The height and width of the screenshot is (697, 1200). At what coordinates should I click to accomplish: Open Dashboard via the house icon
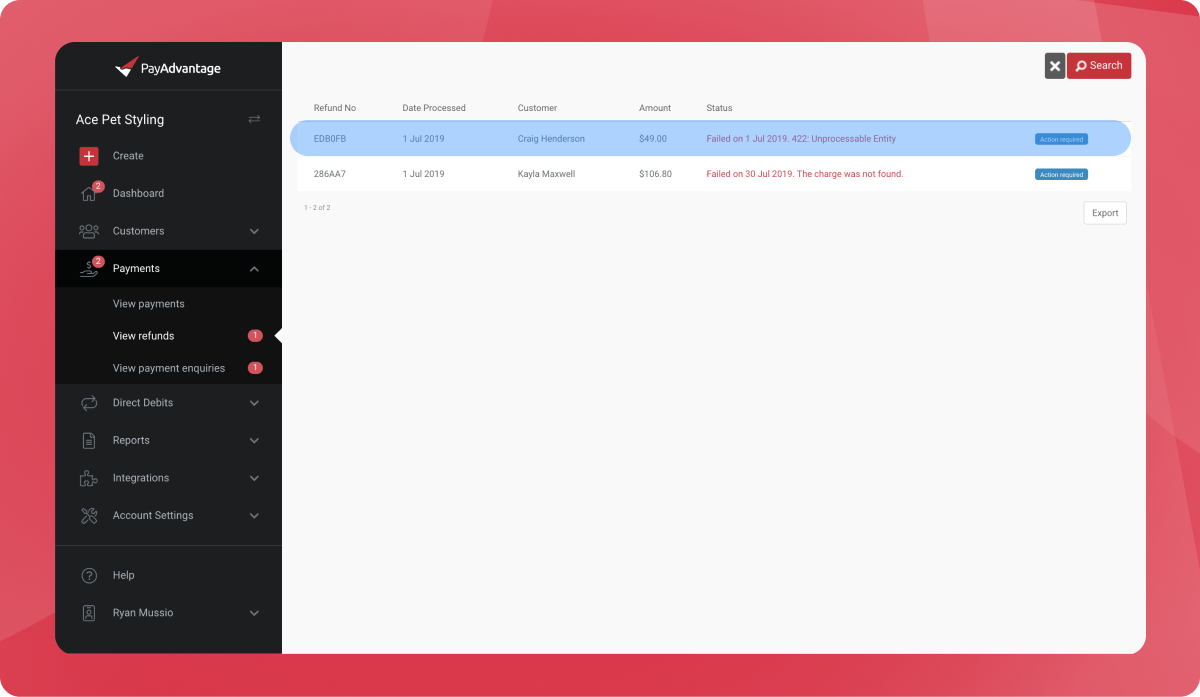(89, 194)
